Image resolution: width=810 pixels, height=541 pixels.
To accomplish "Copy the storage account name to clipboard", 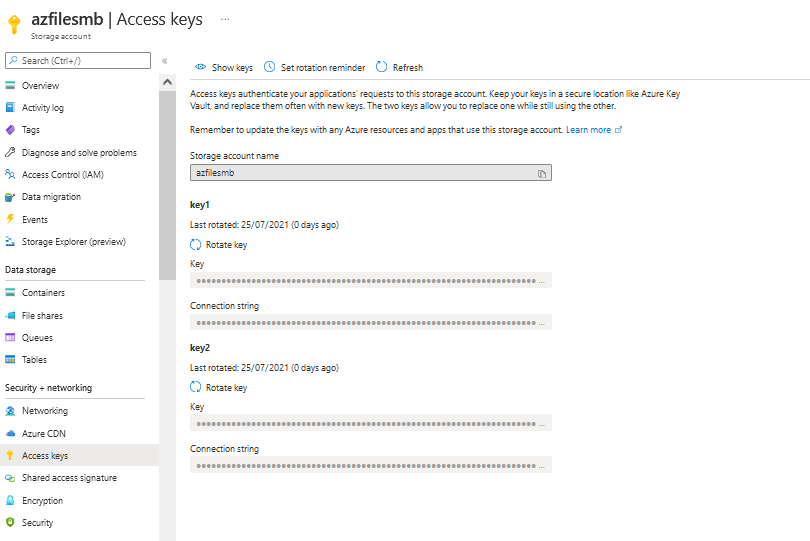I will 541,174.
